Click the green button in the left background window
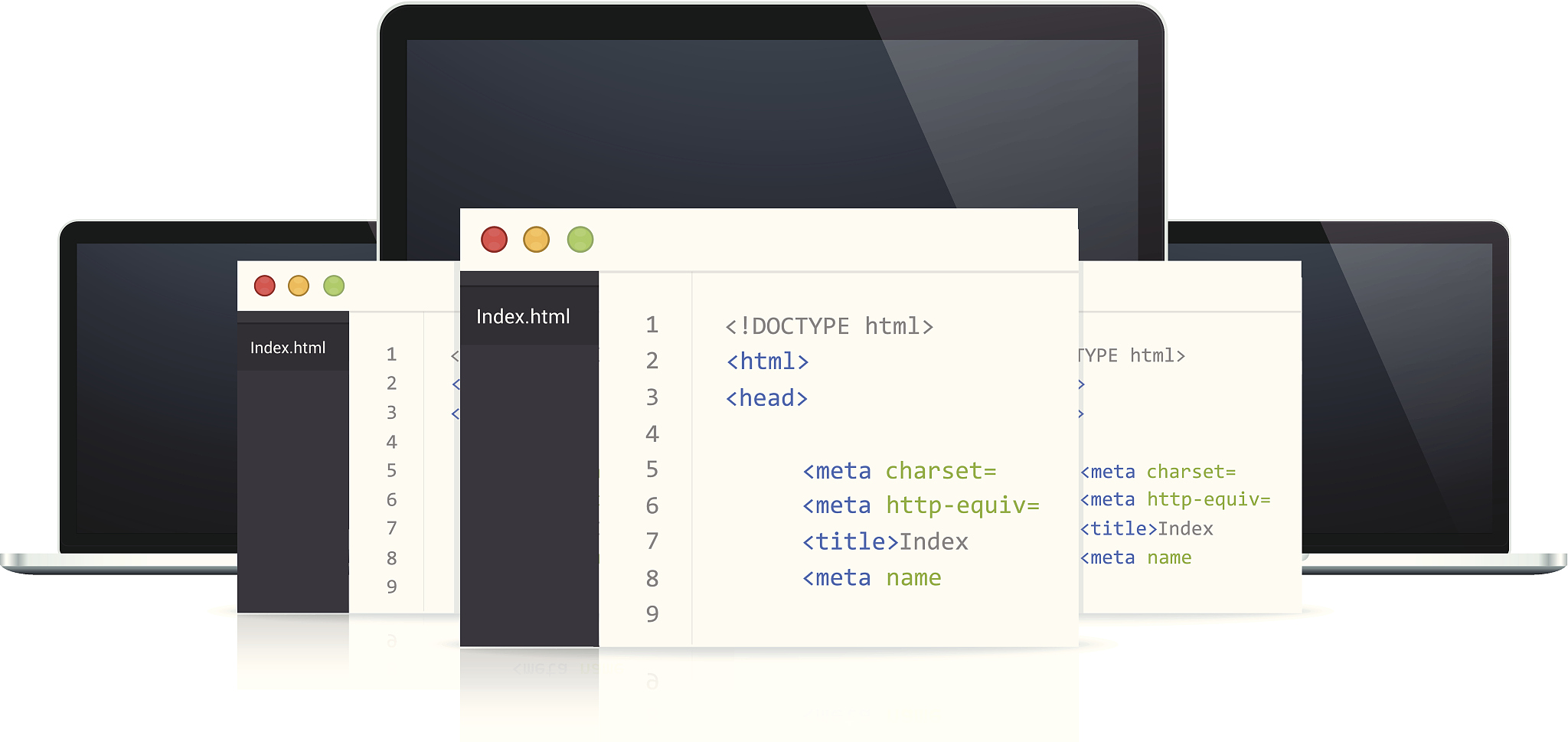Screen dimensions: 1568x742 pyautogui.click(x=334, y=286)
